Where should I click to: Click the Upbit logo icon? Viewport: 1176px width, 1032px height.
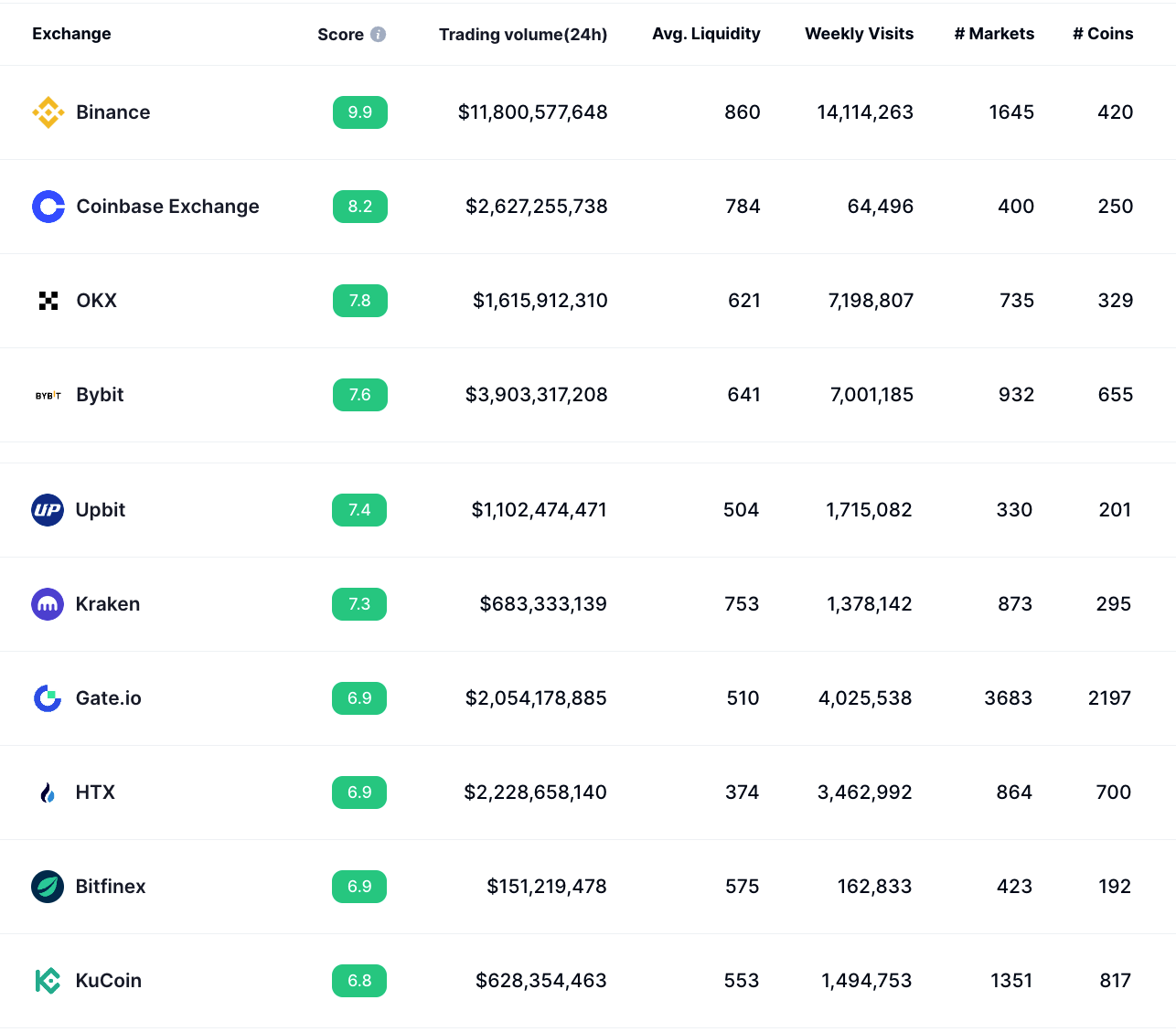point(48,510)
